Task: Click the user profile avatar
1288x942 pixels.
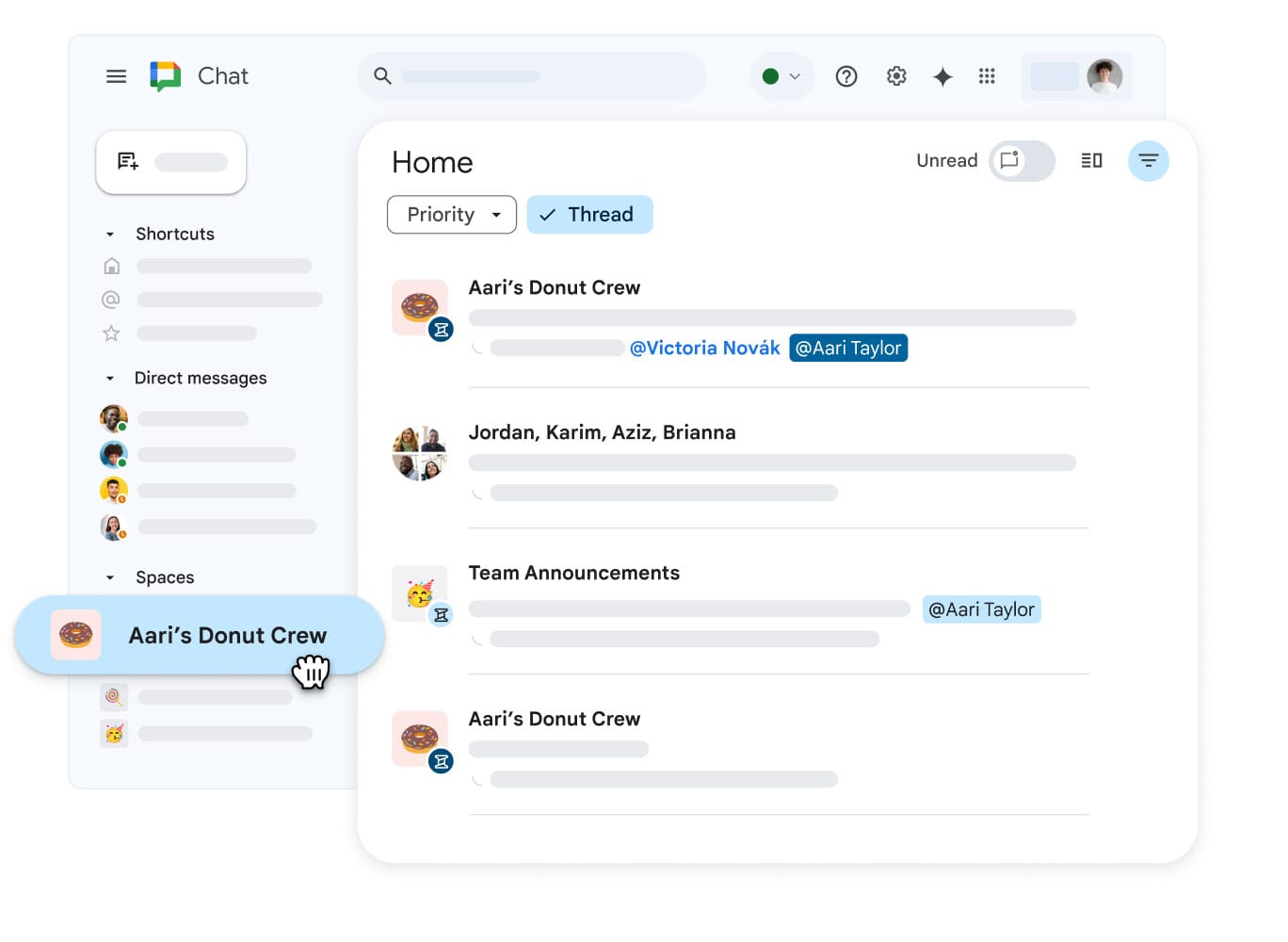Action: 1104,76
